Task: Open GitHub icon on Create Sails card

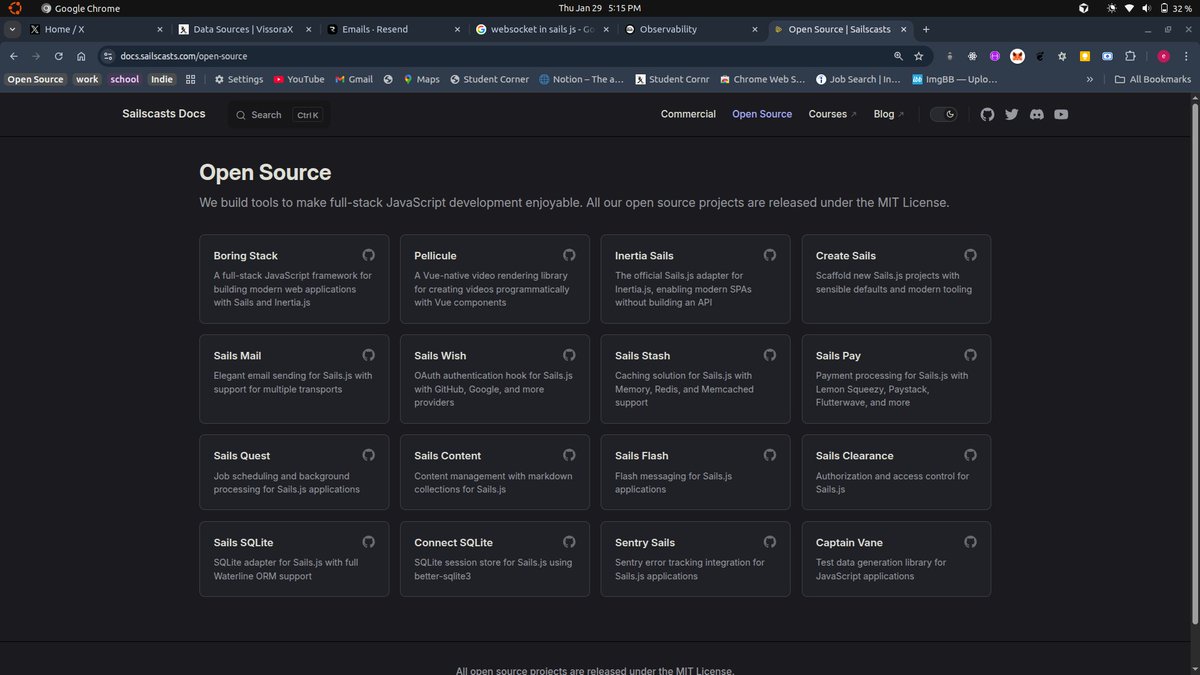Action: pos(970,255)
